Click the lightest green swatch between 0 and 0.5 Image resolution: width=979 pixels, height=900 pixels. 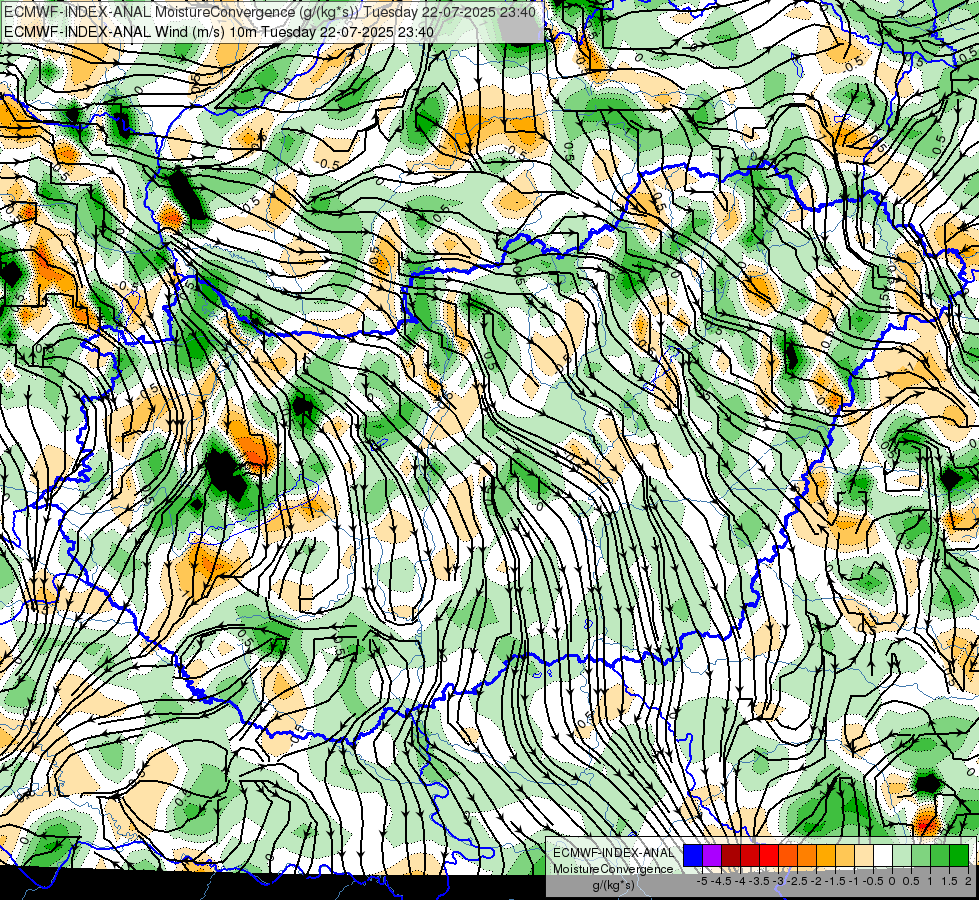[902, 856]
